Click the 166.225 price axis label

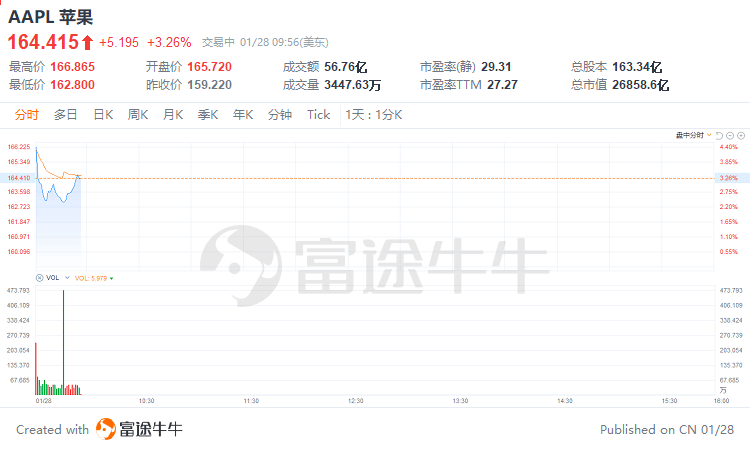tap(19, 147)
